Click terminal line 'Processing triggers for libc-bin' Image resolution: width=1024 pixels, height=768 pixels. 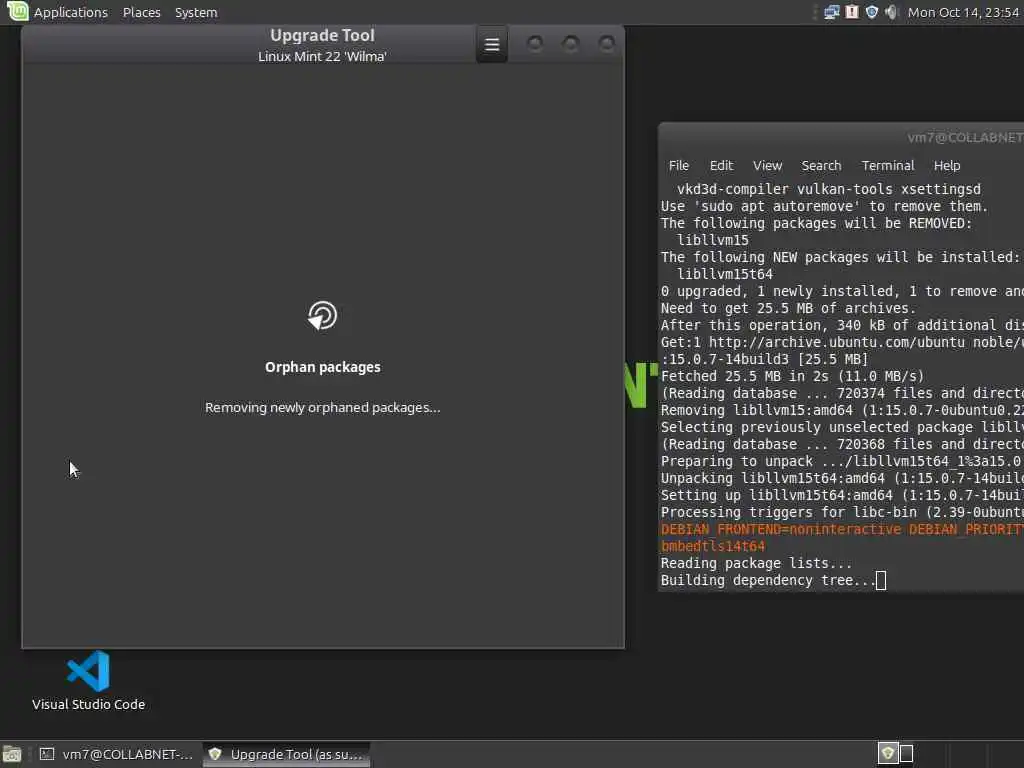(x=842, y=512)
